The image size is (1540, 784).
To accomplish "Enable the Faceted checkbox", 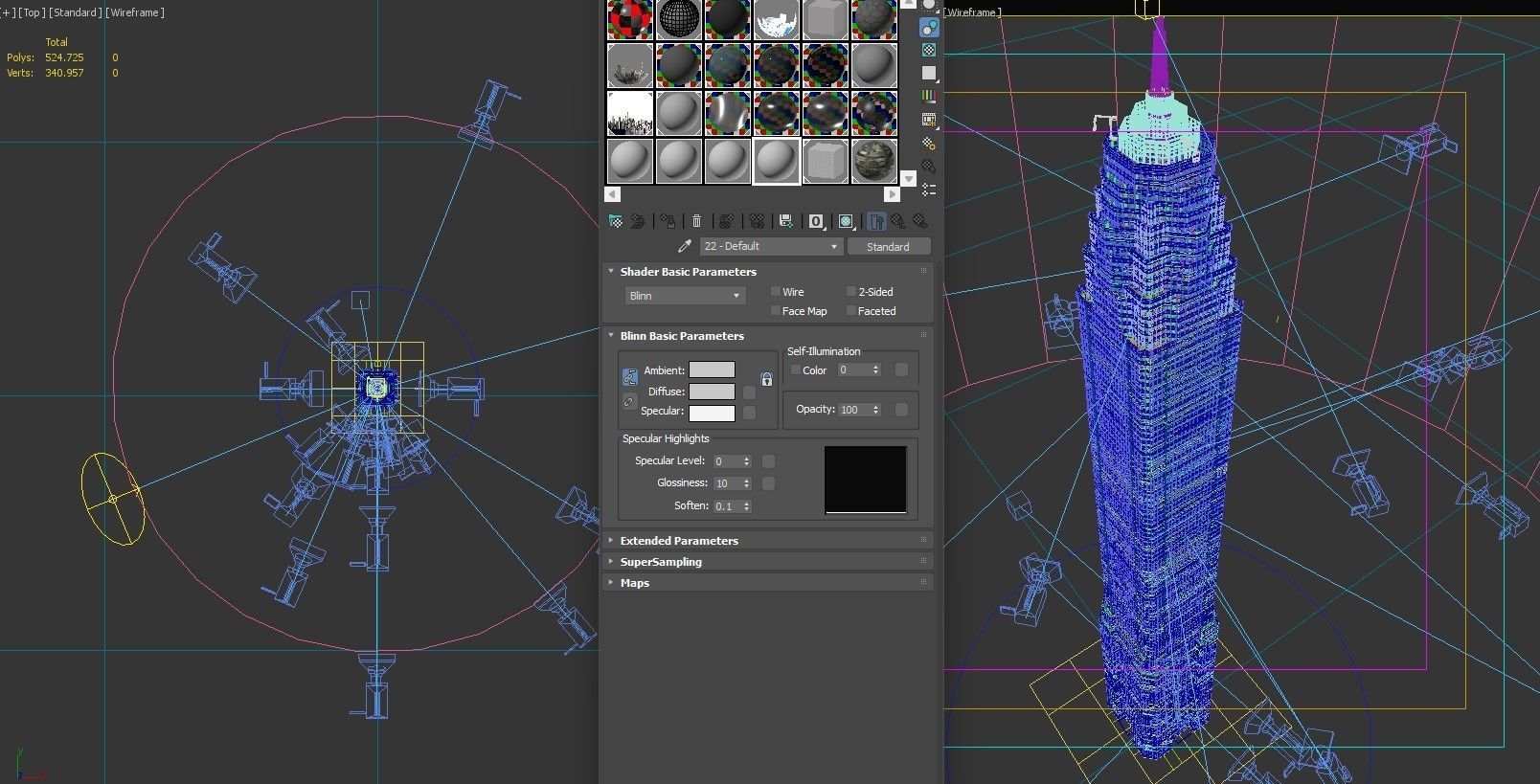I will pos(850,310).
